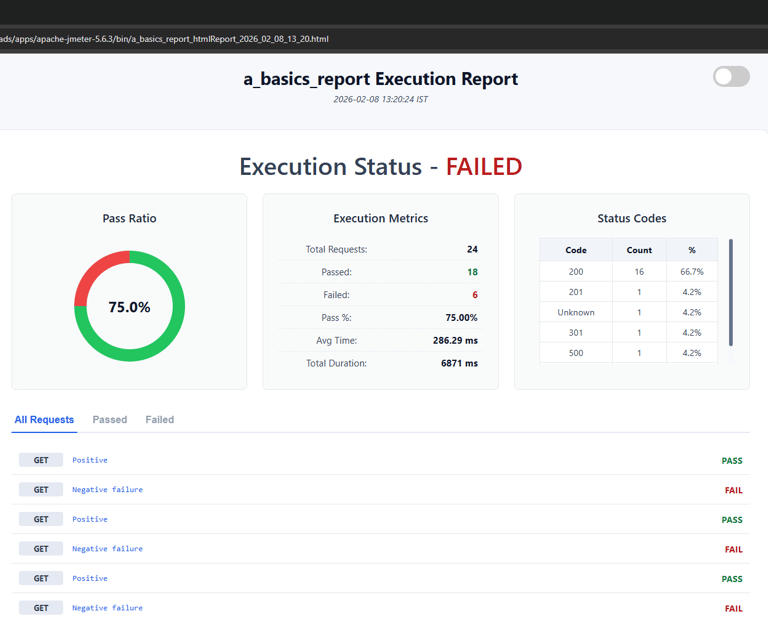
Task: Switch to the All Requests tab
Action: click(x=44, y=420)
